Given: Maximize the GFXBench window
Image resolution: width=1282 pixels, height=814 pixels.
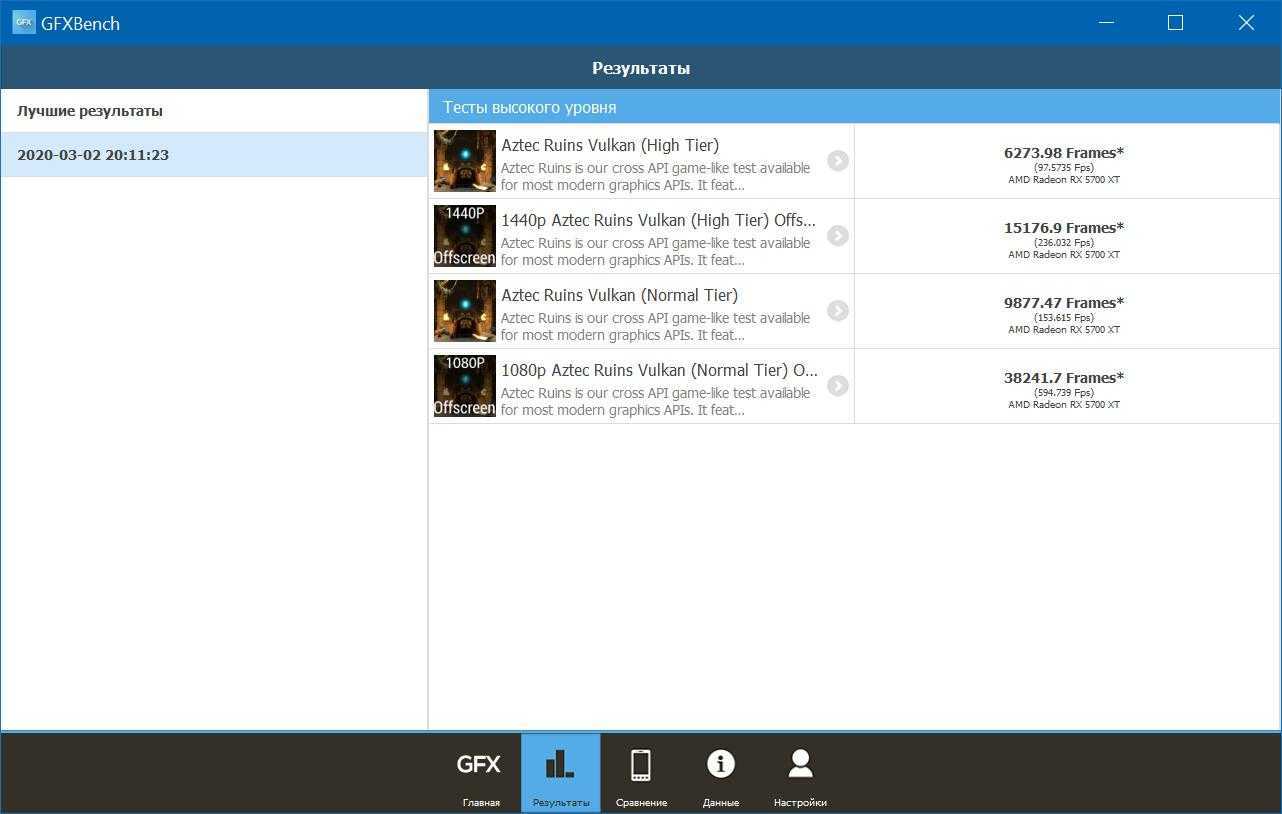Looking at the screenshot, I should pyautogui.click(x=1175, y=22).
